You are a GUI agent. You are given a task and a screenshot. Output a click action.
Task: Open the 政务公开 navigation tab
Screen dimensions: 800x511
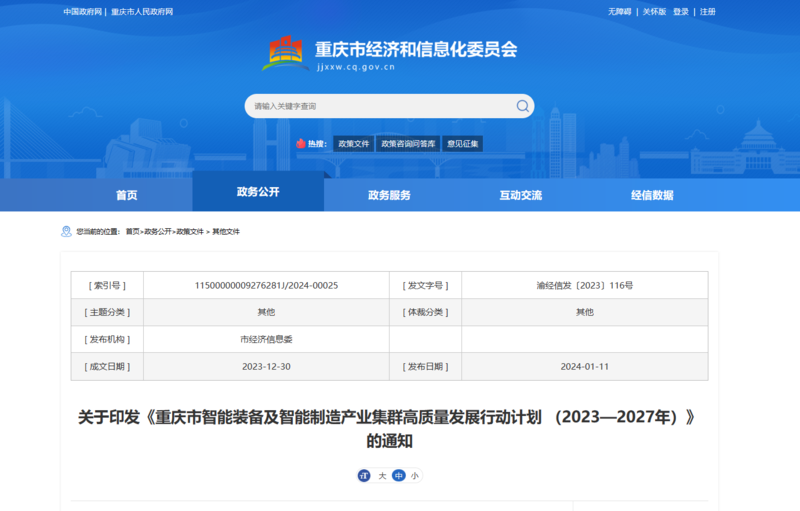258,191
